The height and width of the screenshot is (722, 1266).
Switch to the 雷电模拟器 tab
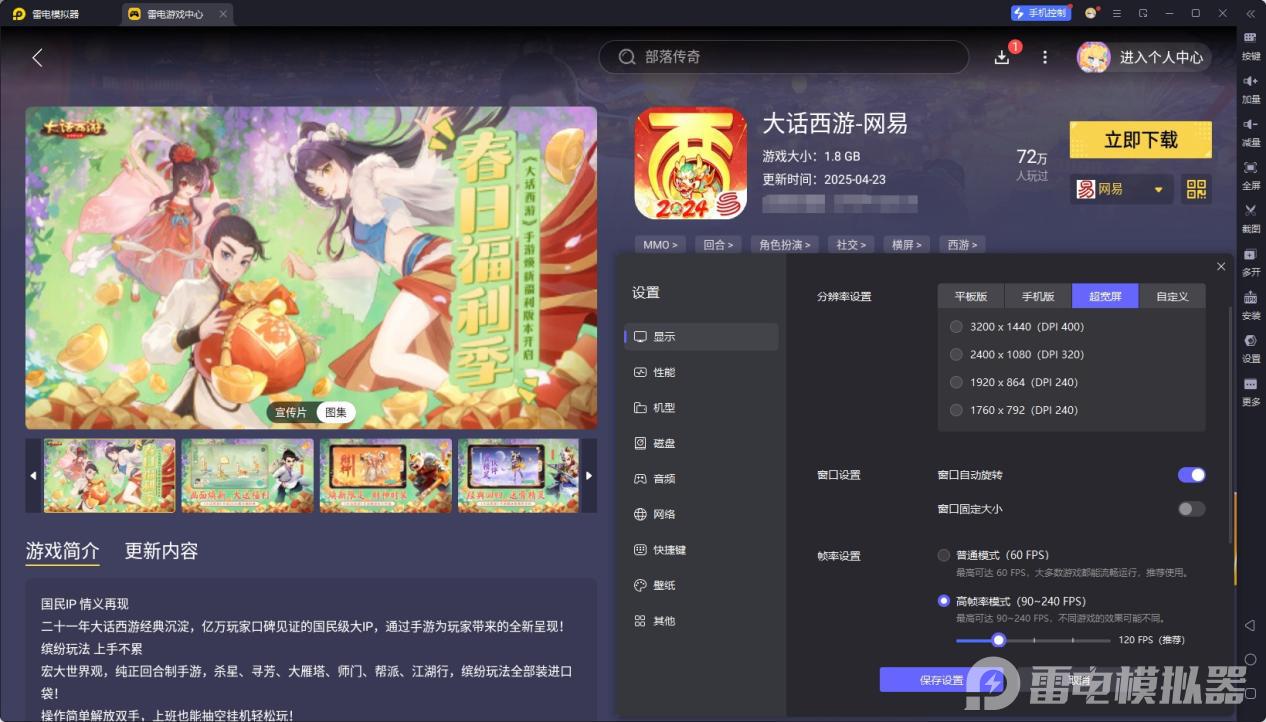pyautogui.click(x=46, y=14)
